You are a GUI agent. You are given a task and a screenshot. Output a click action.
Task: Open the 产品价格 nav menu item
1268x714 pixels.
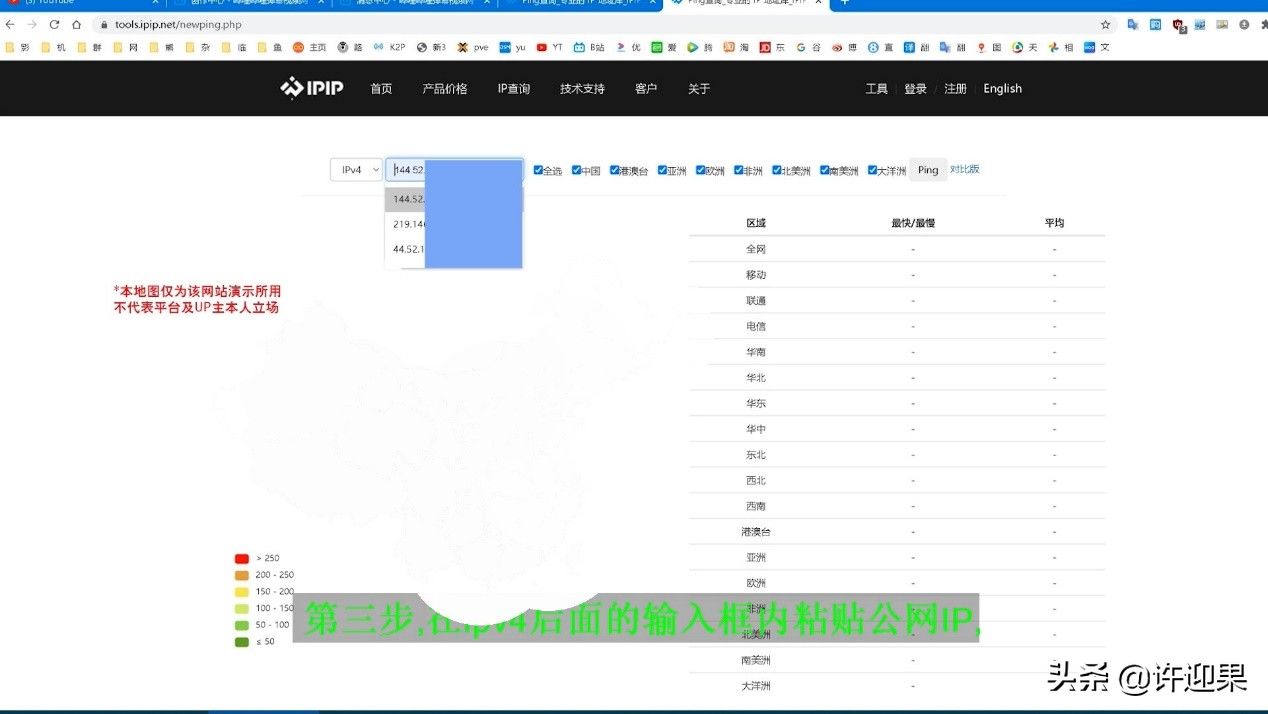tap(445, 89)
